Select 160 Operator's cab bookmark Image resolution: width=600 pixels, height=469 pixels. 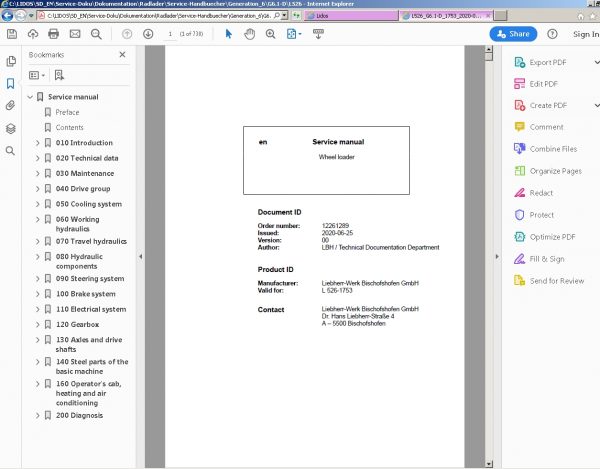click(89, 393)
